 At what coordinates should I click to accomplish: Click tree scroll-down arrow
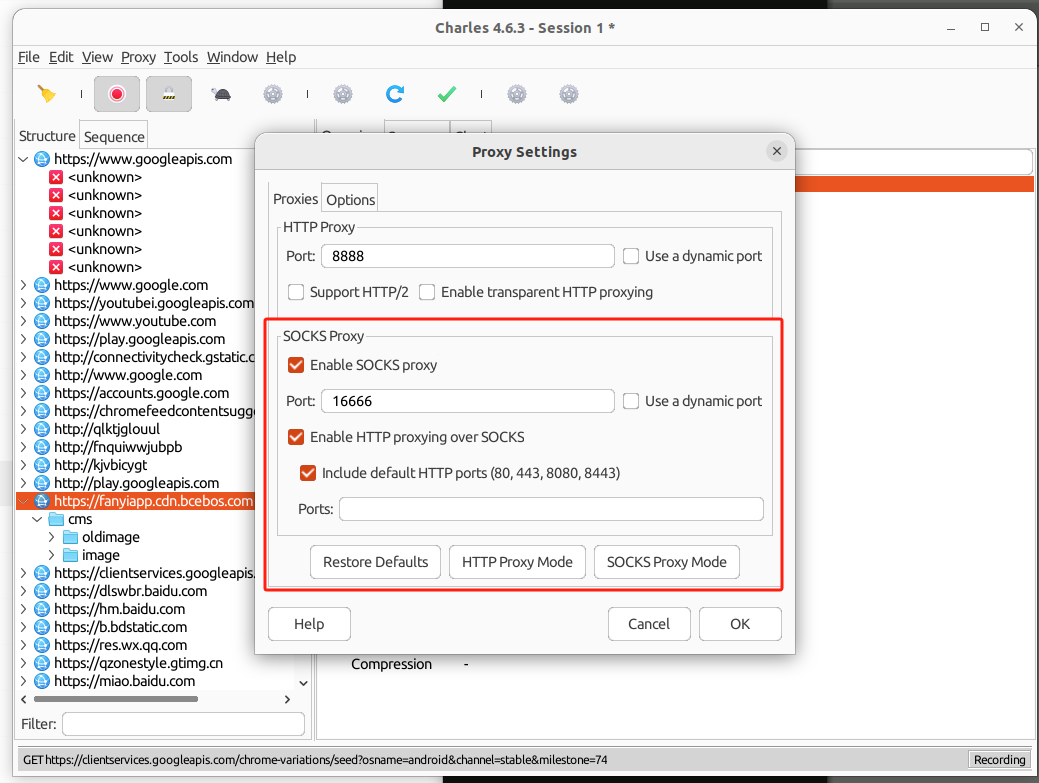(x=303, y=683)
